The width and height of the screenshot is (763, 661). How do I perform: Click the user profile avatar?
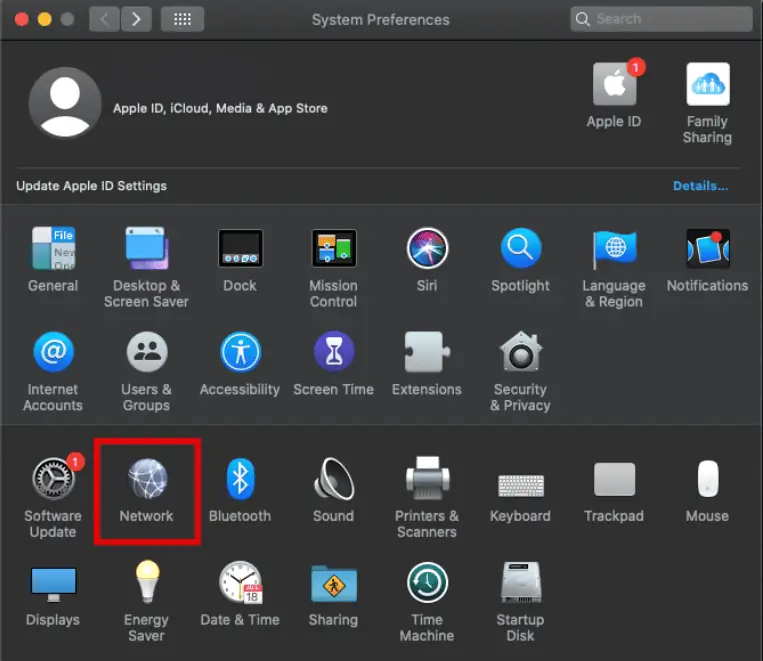pos(64,103)
